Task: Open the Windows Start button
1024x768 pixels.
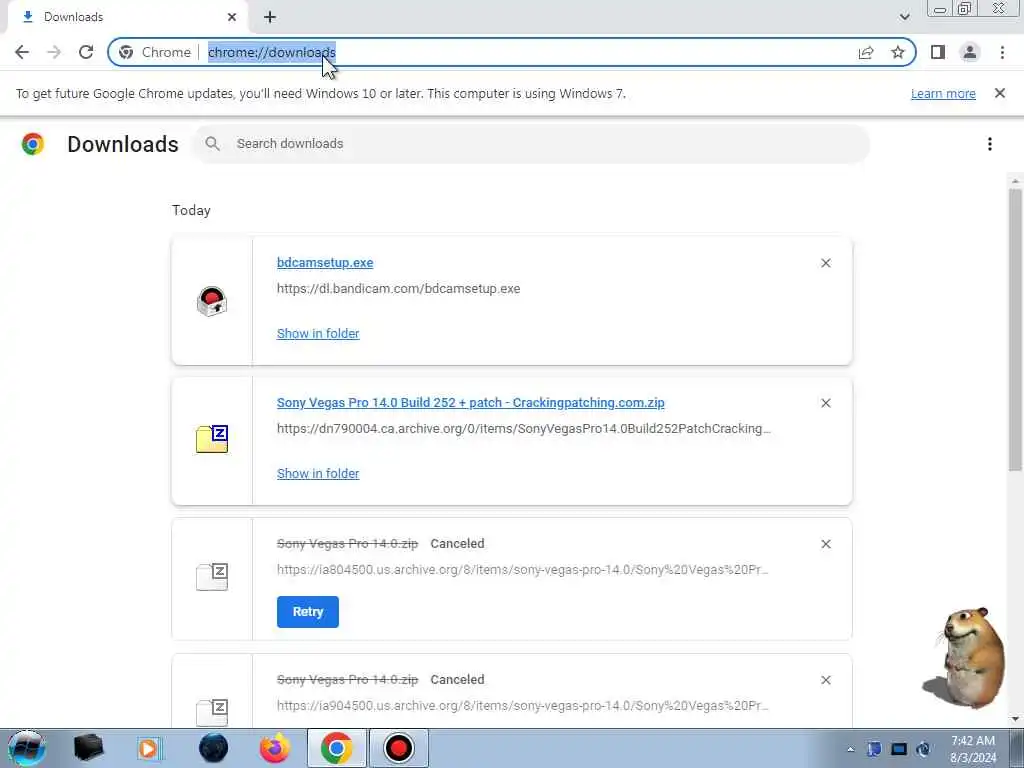Action: click(27, 748)
